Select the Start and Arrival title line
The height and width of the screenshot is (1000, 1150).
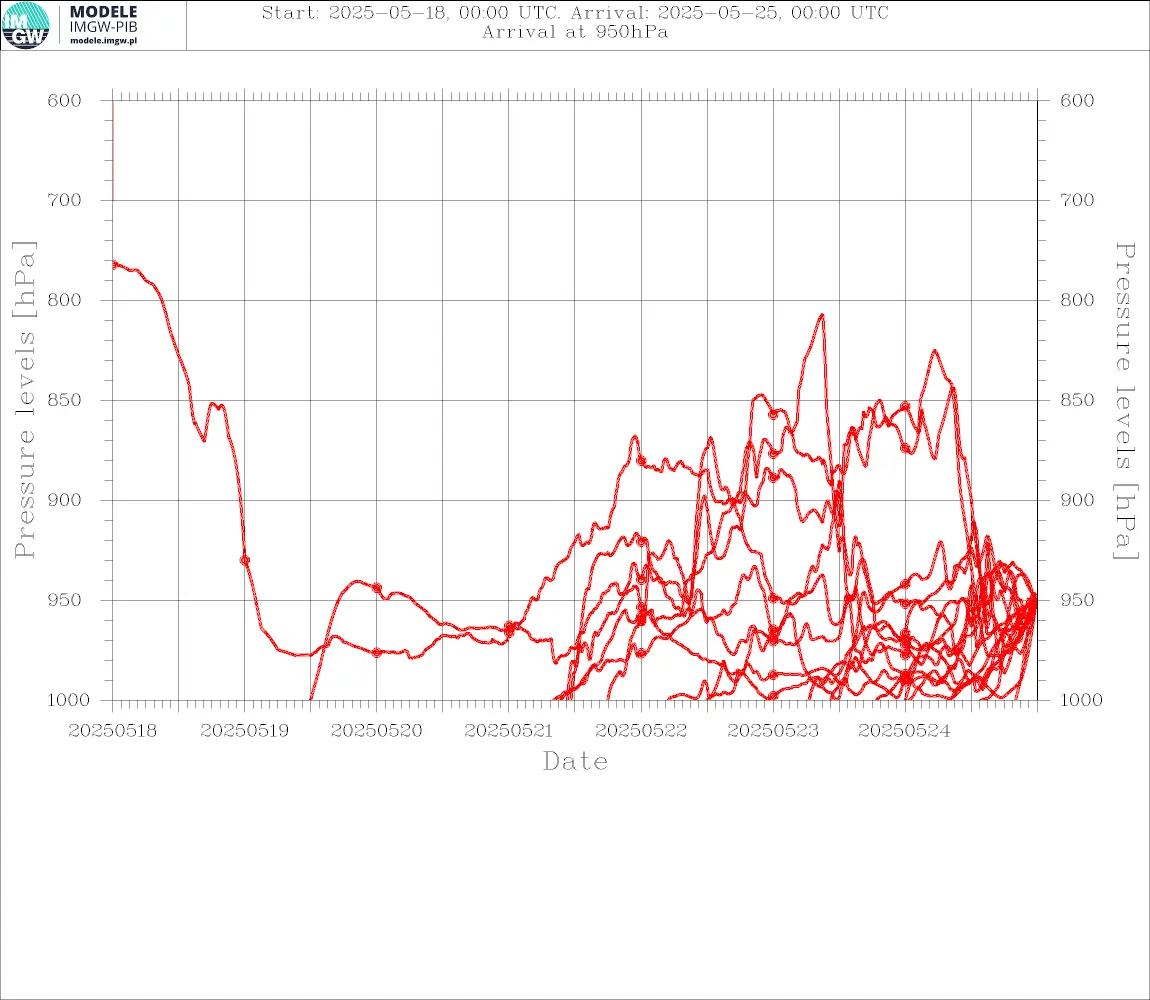(x=575, y=12)
